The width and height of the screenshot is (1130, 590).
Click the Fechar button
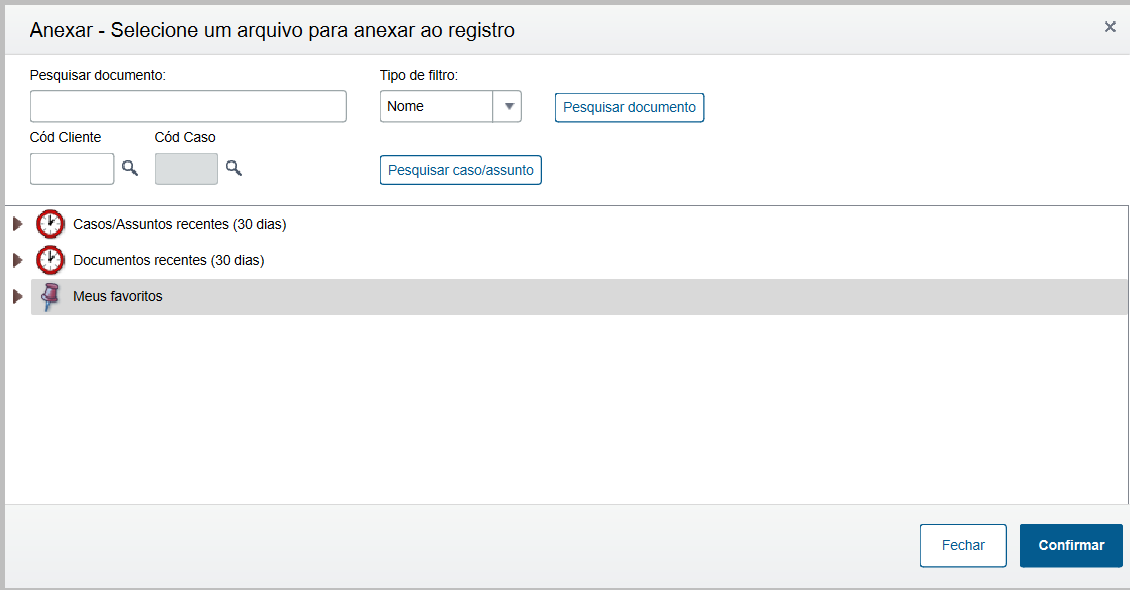963,545
